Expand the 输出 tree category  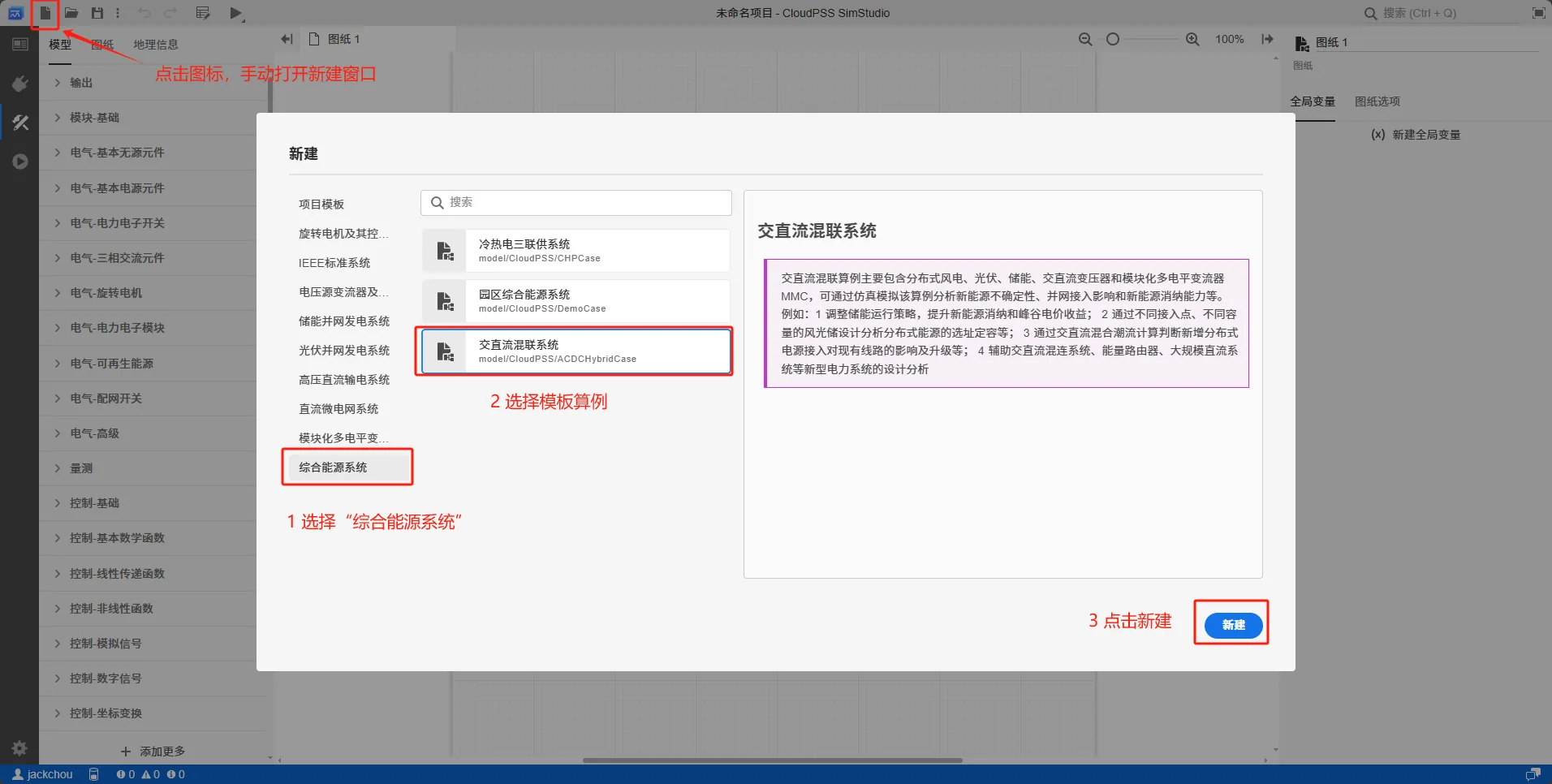point(153,83)
